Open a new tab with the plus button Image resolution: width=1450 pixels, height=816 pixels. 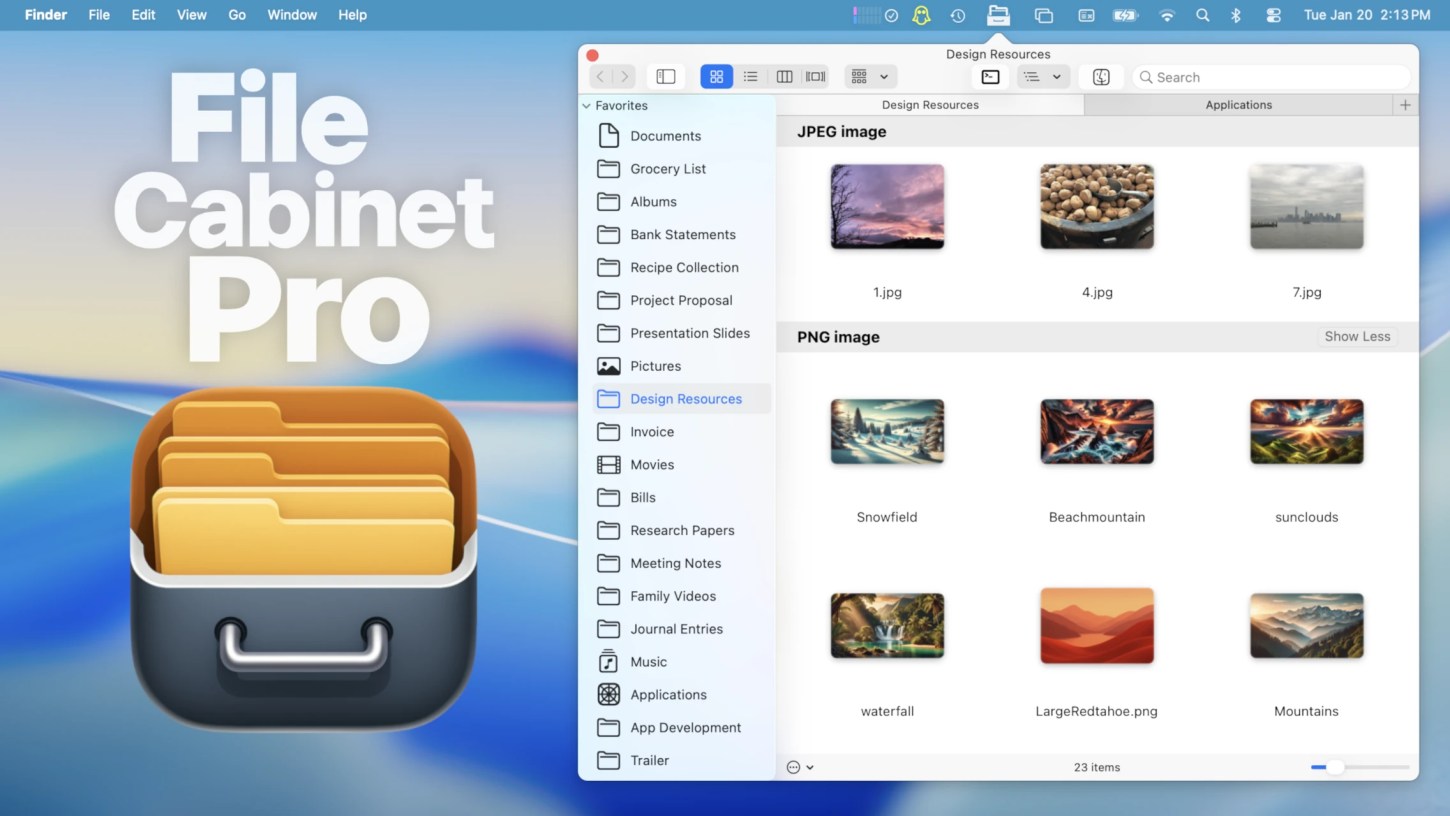point(1405,104)
